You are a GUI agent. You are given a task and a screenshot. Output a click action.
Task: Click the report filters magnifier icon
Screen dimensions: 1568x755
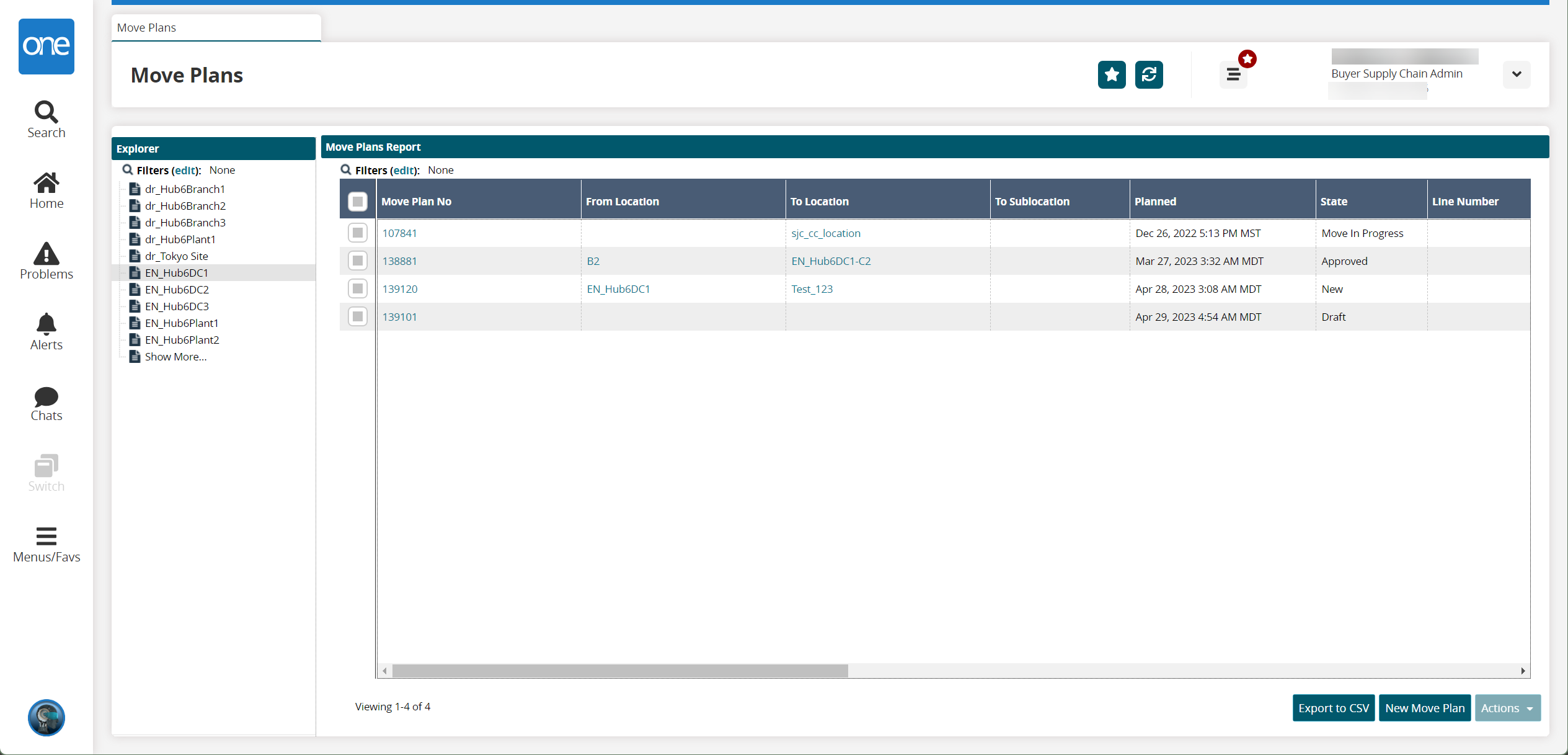(x=346, y=169)
